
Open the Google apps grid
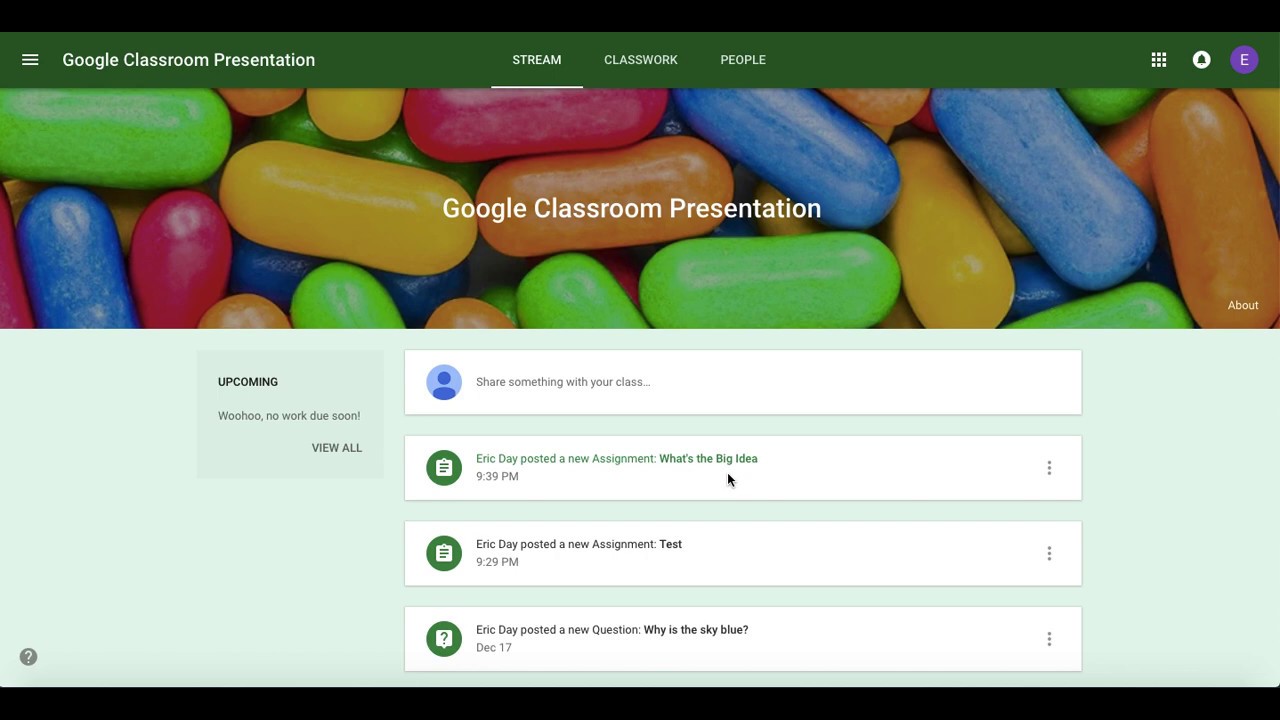tap(1159, 60)
